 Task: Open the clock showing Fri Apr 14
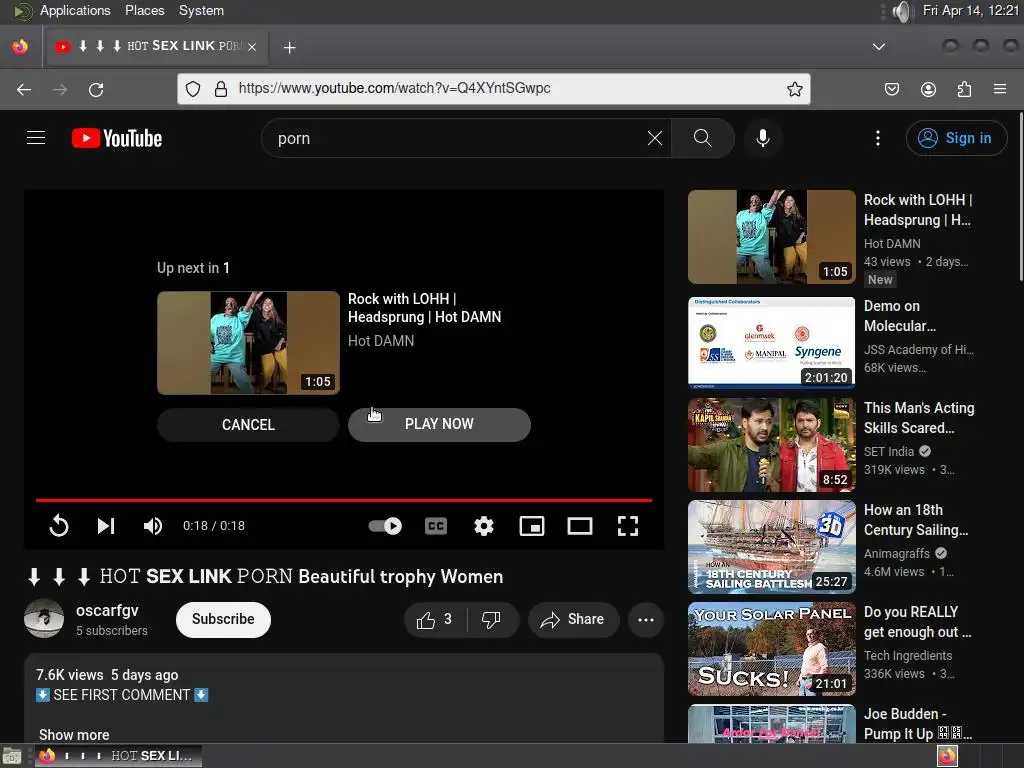[970, 10]
